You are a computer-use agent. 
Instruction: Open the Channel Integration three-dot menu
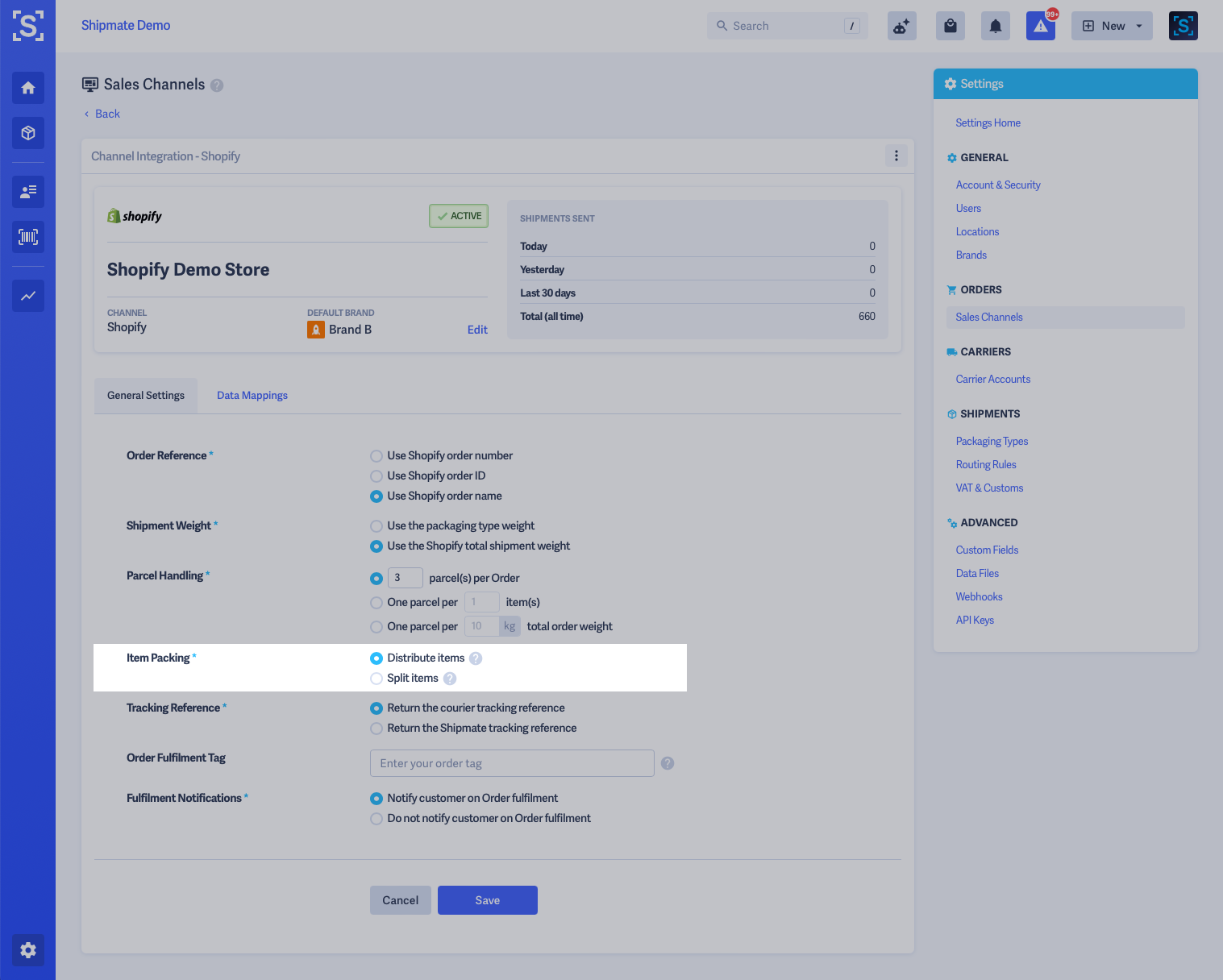point(896,156)
